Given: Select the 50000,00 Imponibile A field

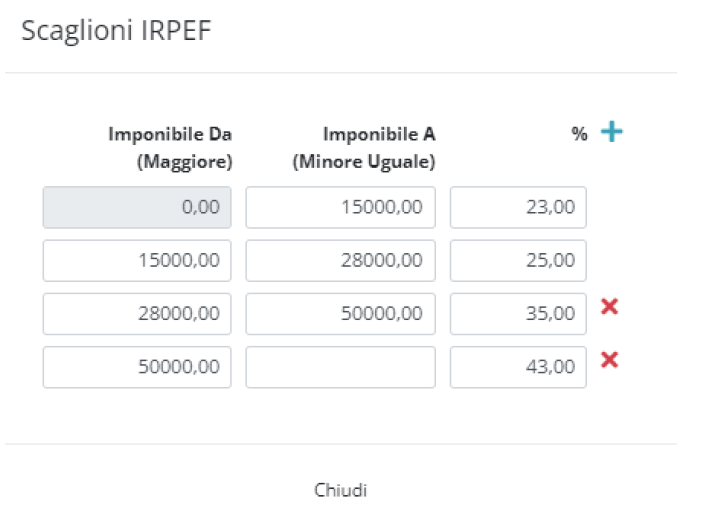Looking at the screenshot, I should 340,314.
